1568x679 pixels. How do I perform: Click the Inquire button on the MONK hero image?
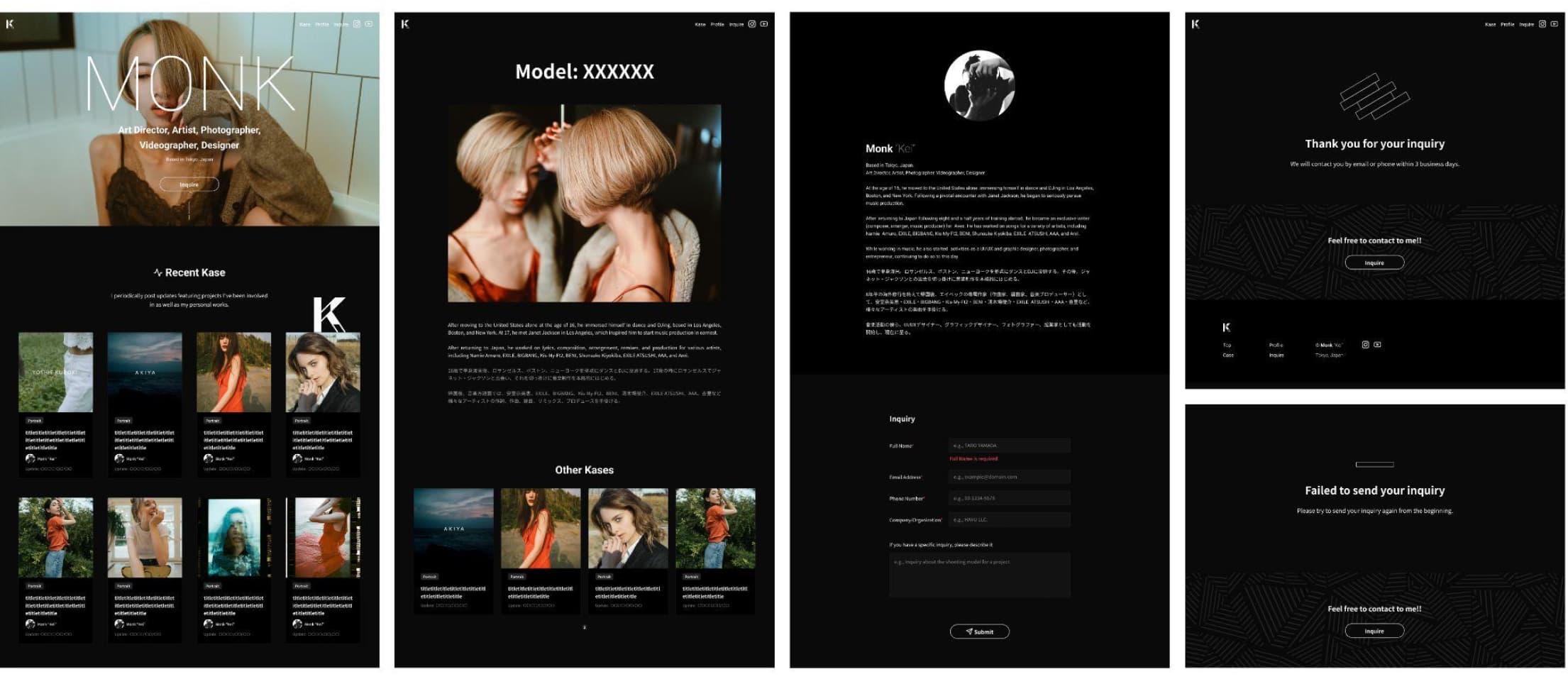[x=189, y=184]
